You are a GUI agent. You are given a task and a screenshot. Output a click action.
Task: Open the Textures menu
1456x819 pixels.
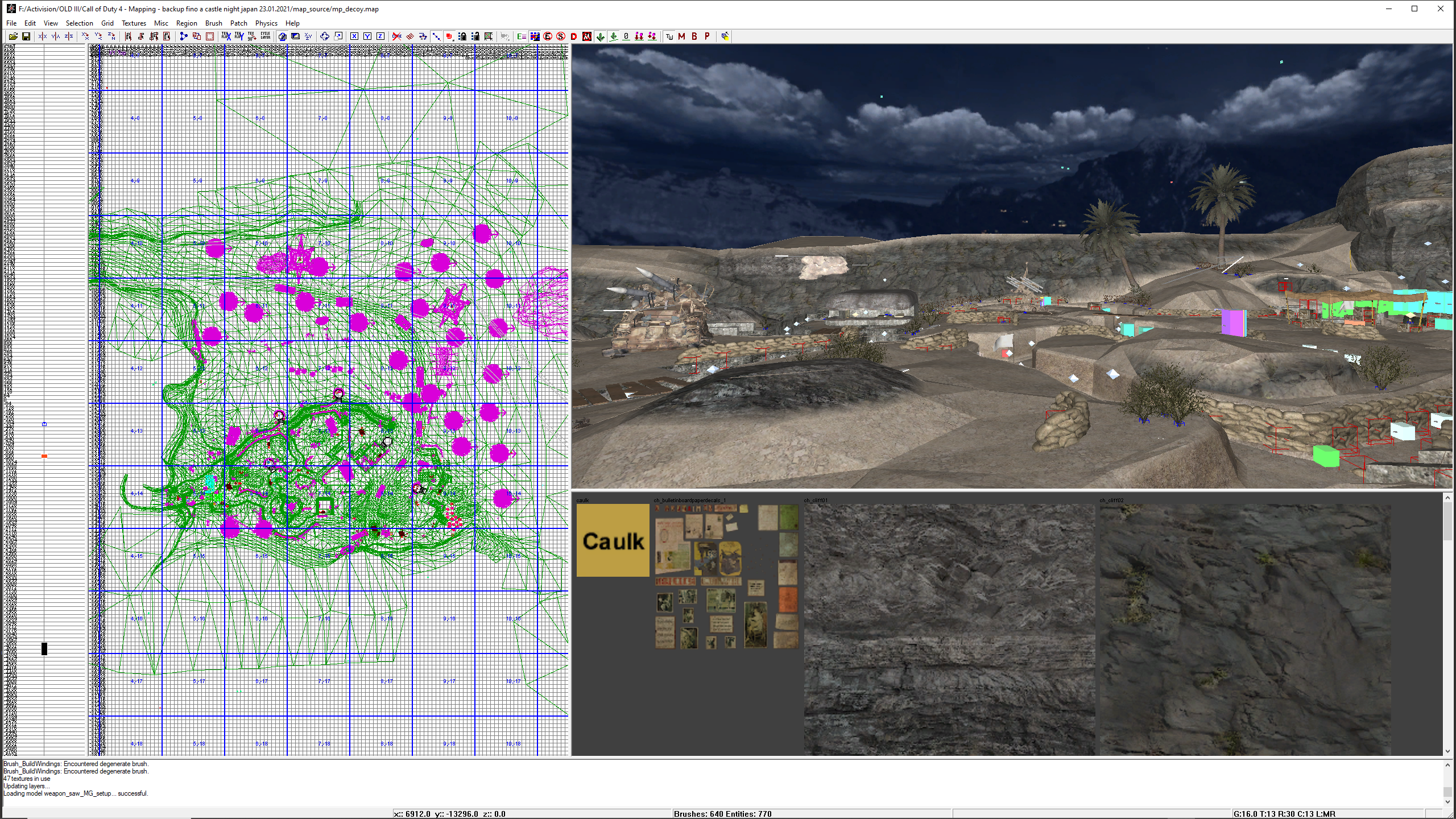click(134, 23)
